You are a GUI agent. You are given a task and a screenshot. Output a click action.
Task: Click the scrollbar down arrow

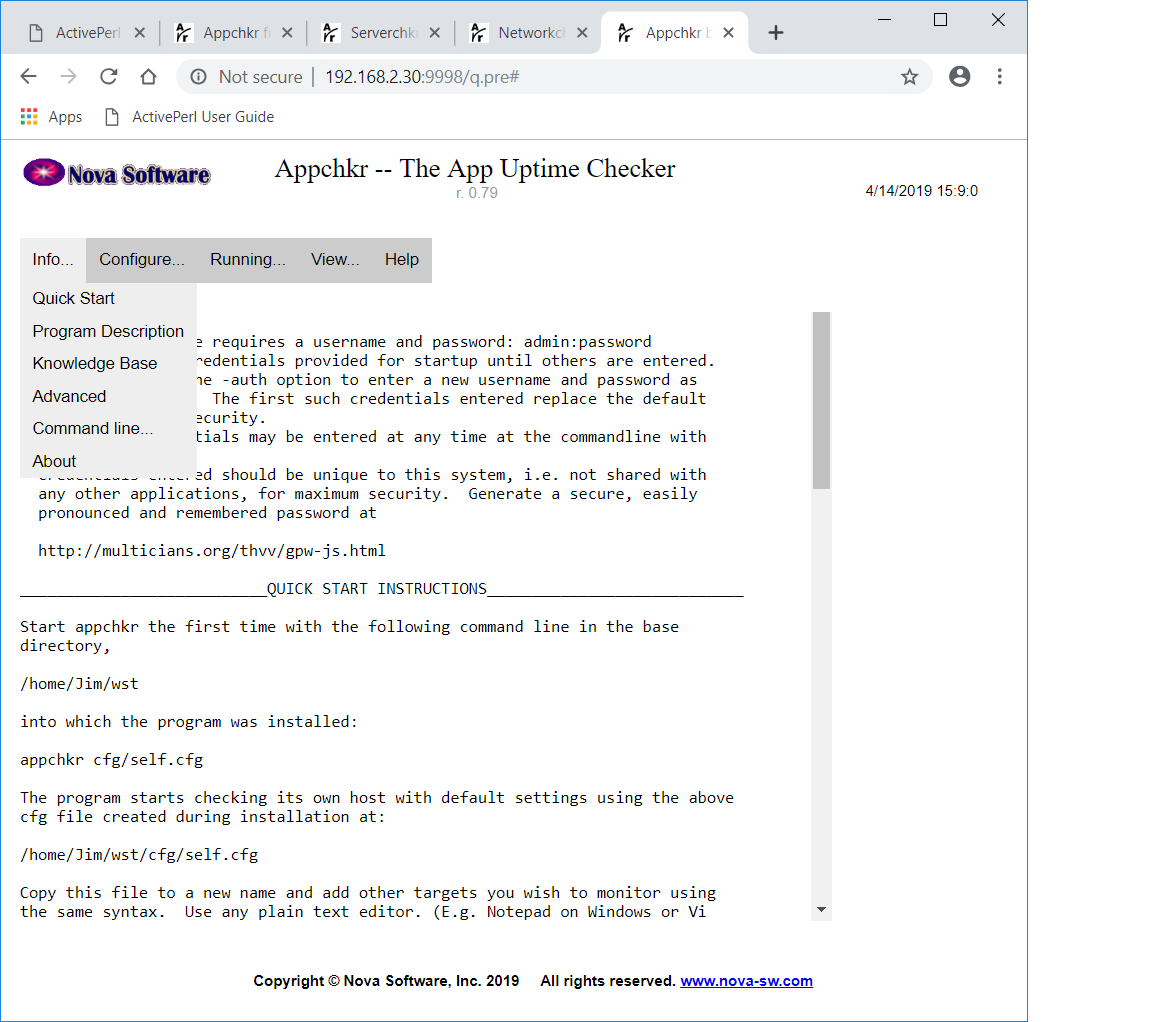coord(821,910)
